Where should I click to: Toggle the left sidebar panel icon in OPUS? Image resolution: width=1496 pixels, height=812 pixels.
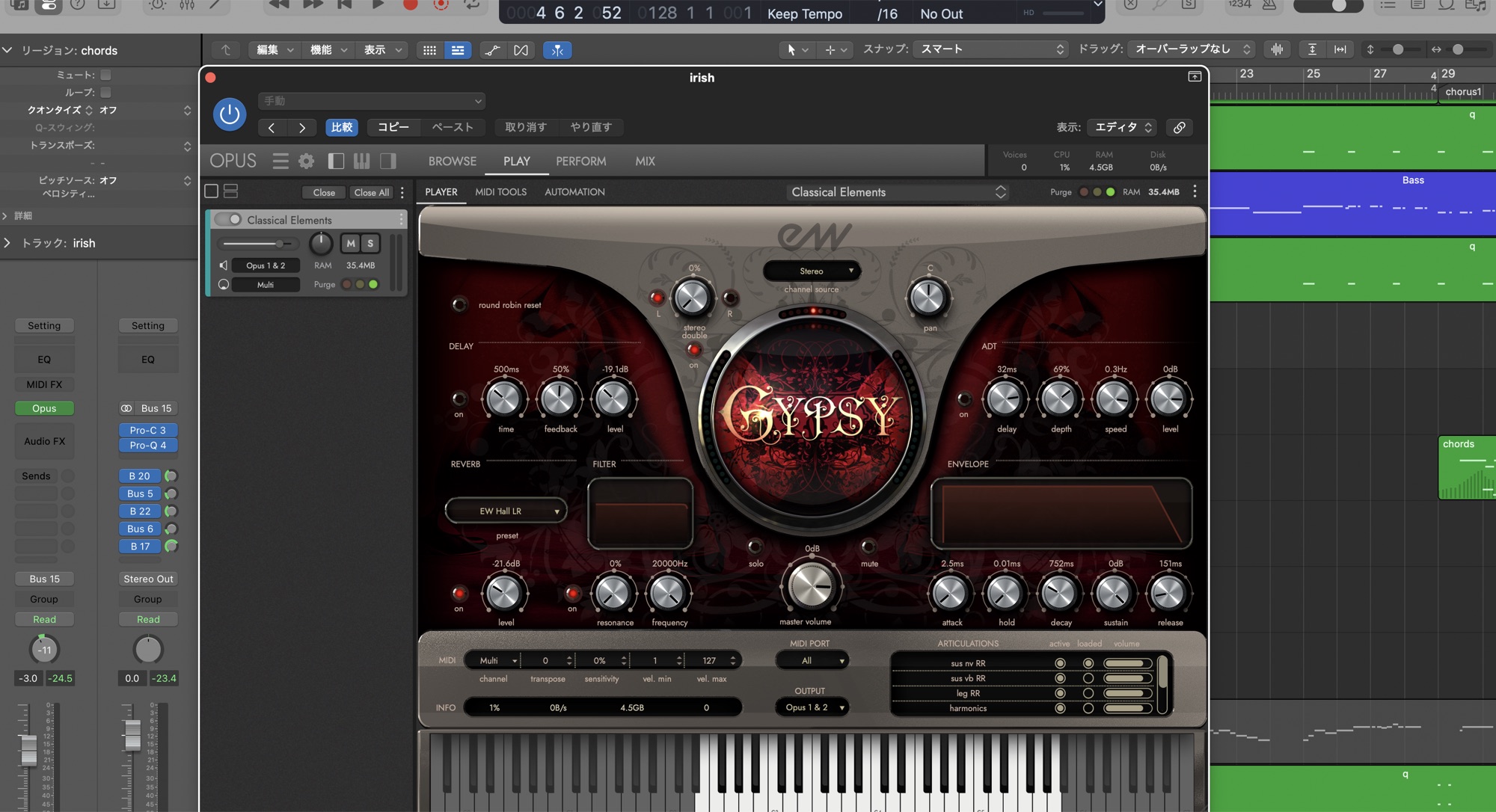pos(336,161)
